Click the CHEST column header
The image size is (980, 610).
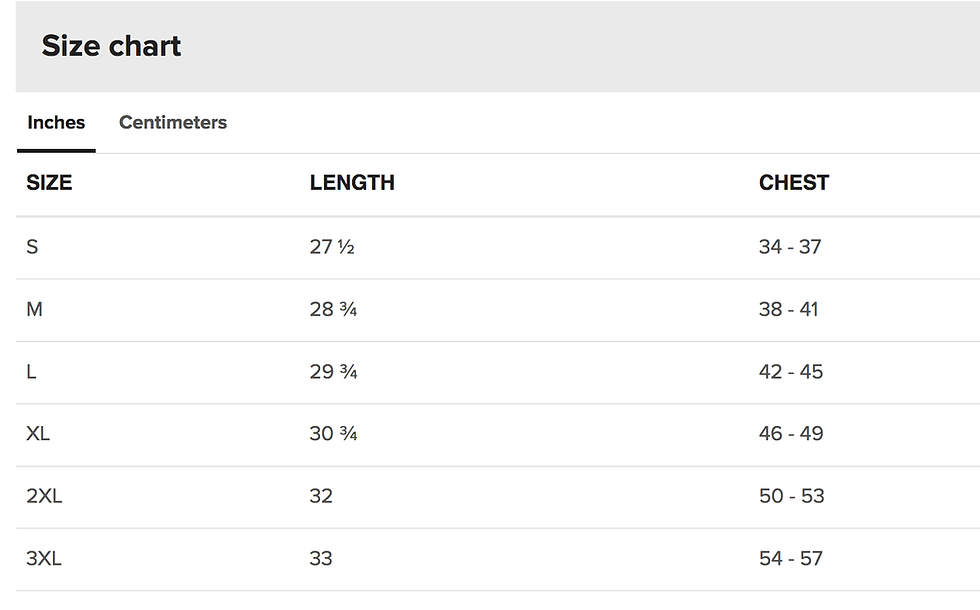tap(794, 183)
